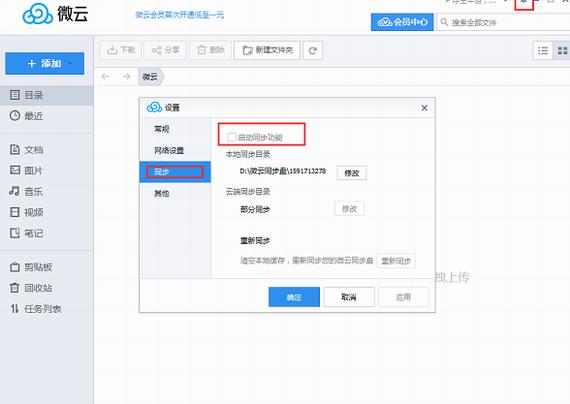Click the 分享 share toolbar button
The width and height of the screenshot is (570, 404).
coord(165,50)
